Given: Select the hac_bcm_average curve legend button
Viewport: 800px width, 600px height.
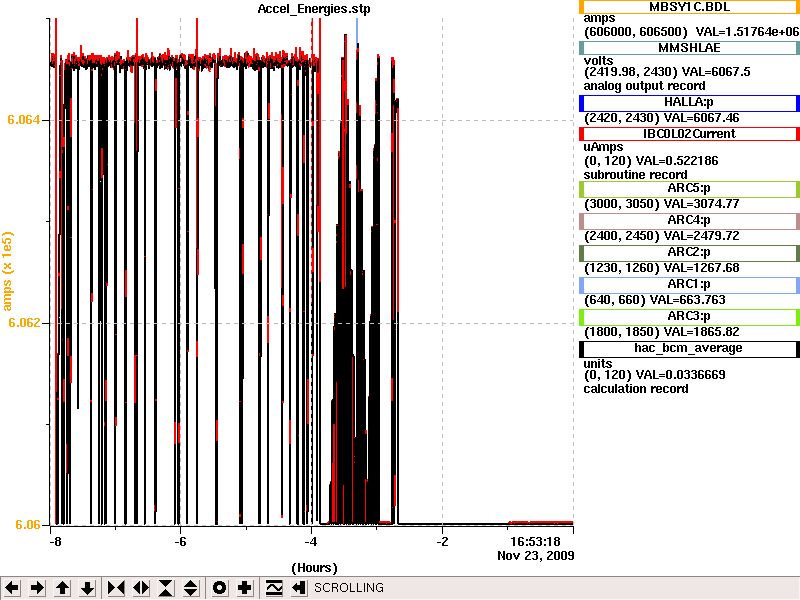Looking at the screenshot, I should 689,349.
